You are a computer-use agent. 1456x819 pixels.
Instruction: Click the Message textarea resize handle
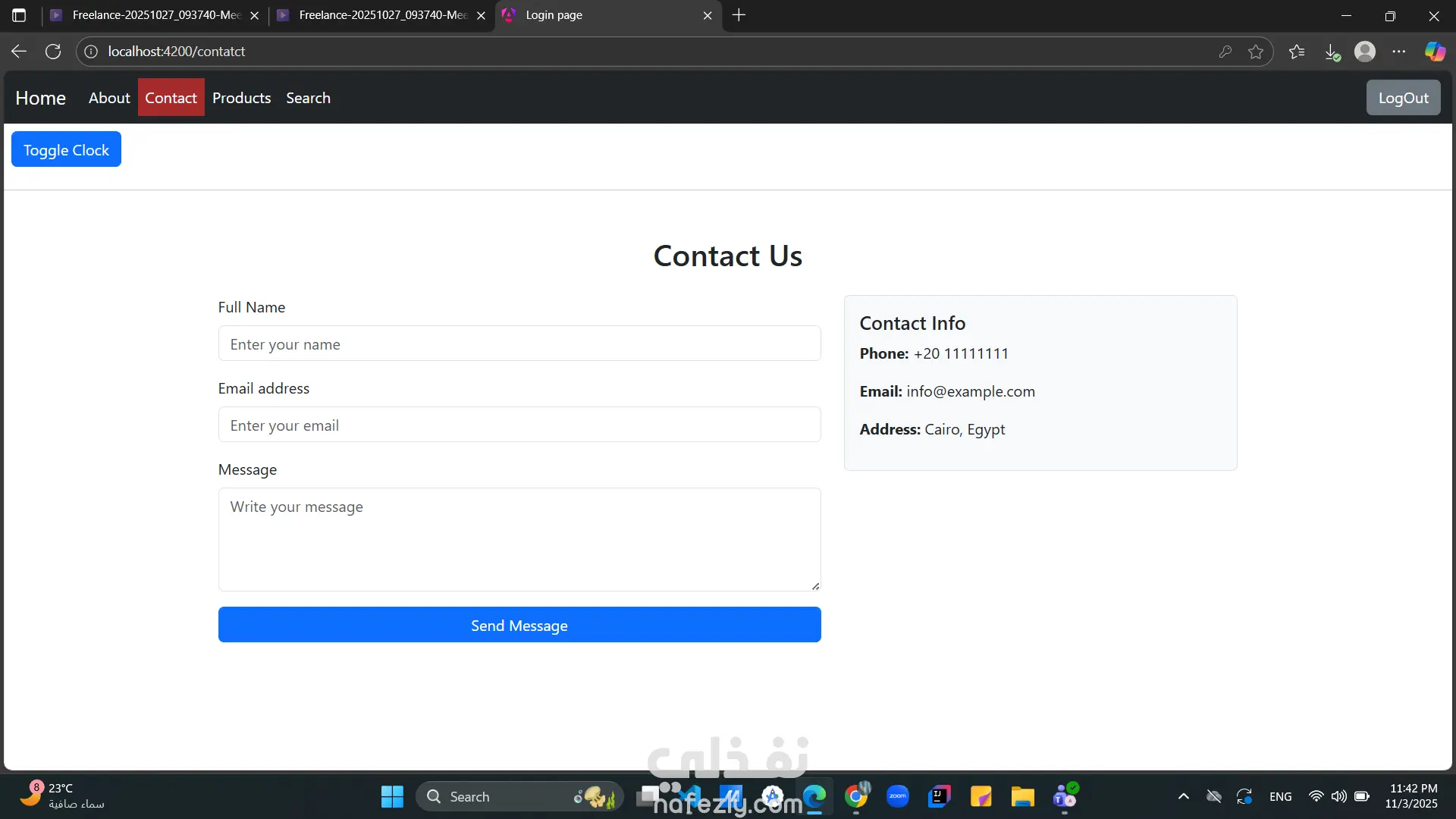(815, 585)
